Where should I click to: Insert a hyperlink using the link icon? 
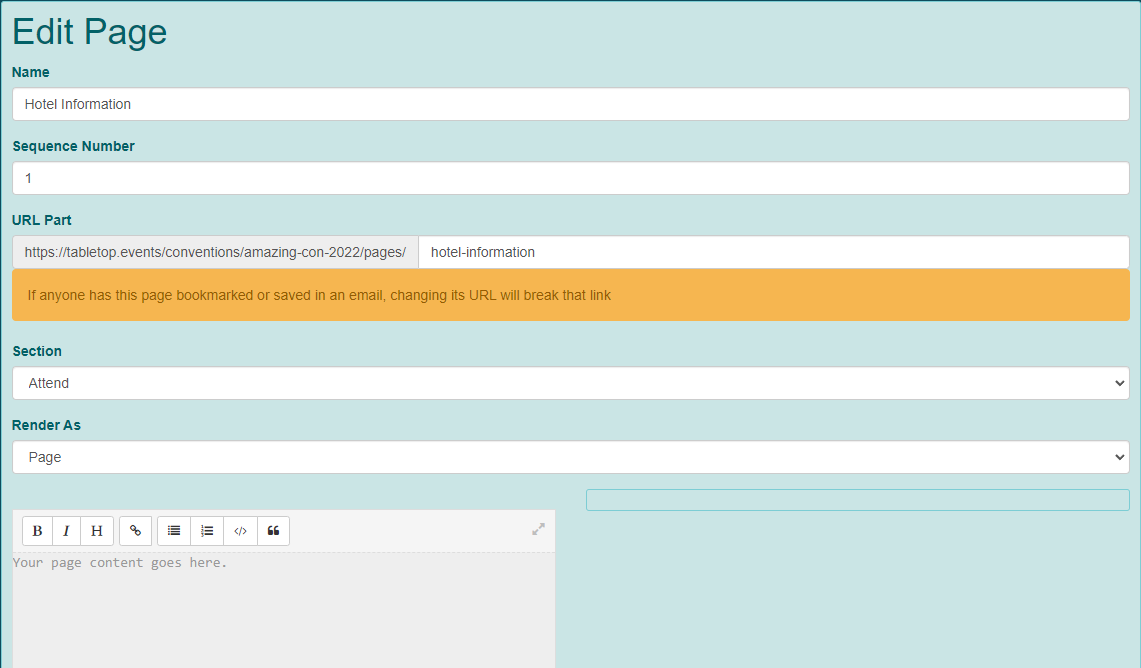pyautogui.click(x=135, y=530)
